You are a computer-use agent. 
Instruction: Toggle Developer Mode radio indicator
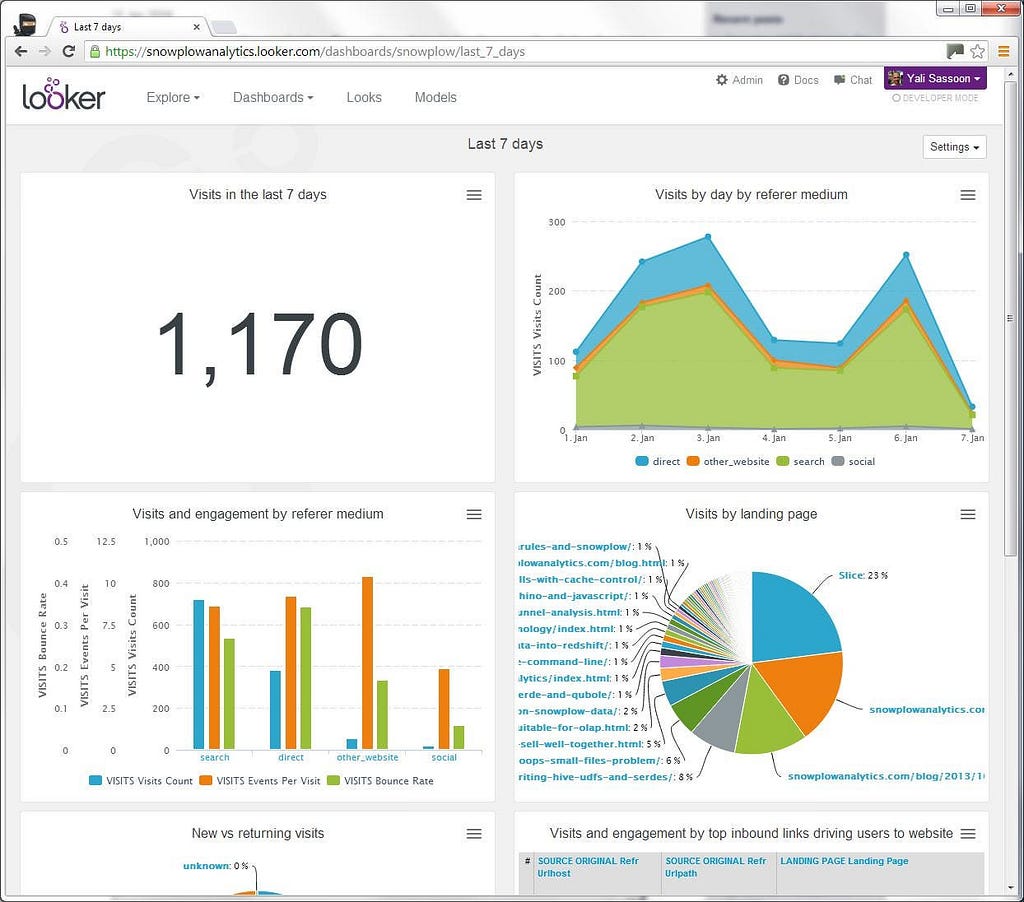pos(896,98)
